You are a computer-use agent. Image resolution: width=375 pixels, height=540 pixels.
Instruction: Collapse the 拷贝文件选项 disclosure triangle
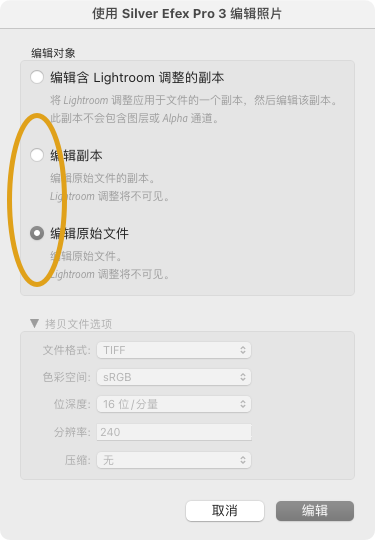pos(34,323)
